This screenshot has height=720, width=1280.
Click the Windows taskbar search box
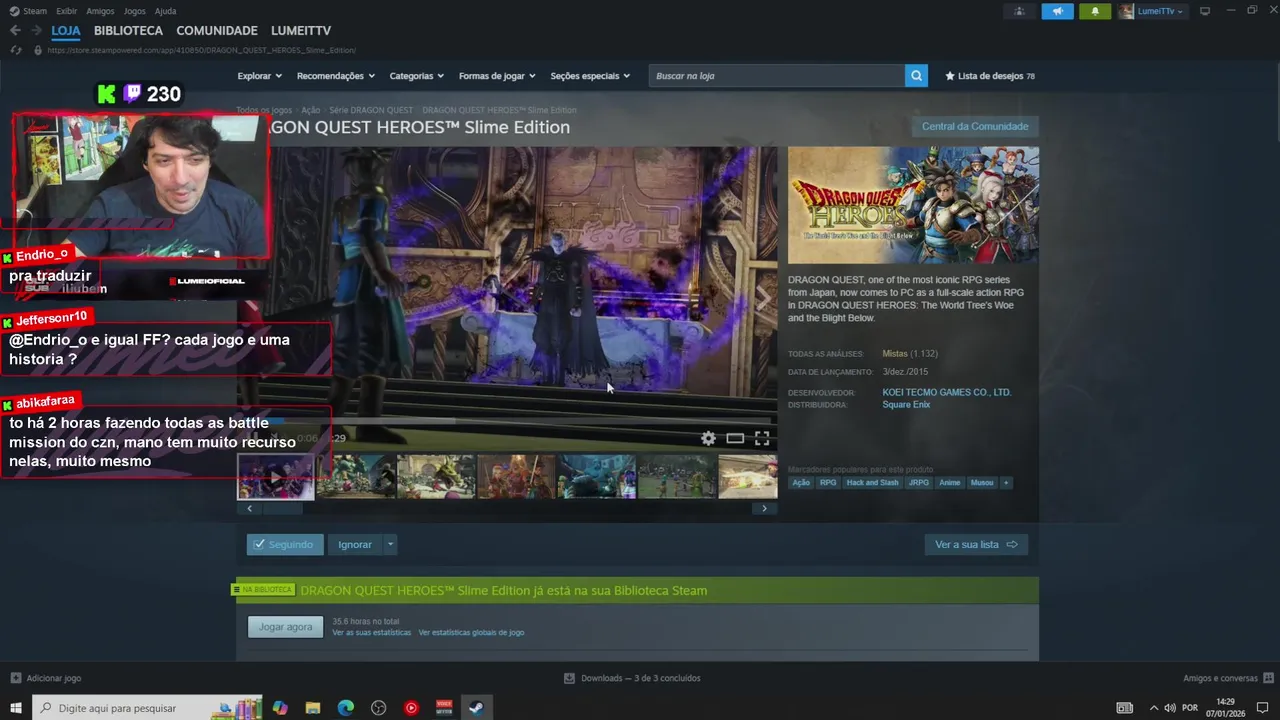(147, 708)
